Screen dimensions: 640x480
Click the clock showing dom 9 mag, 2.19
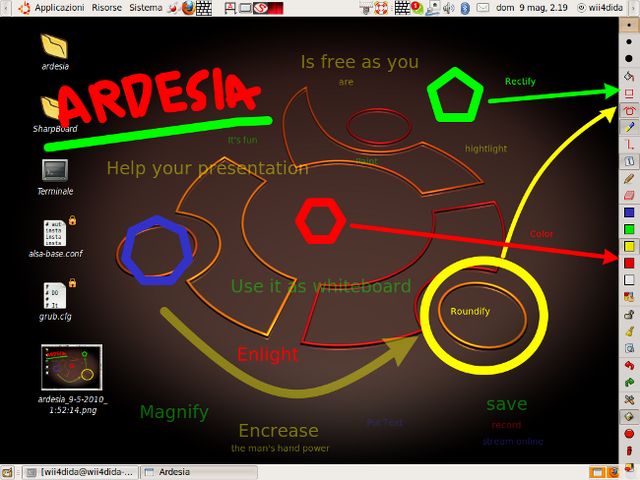[532, 8]
